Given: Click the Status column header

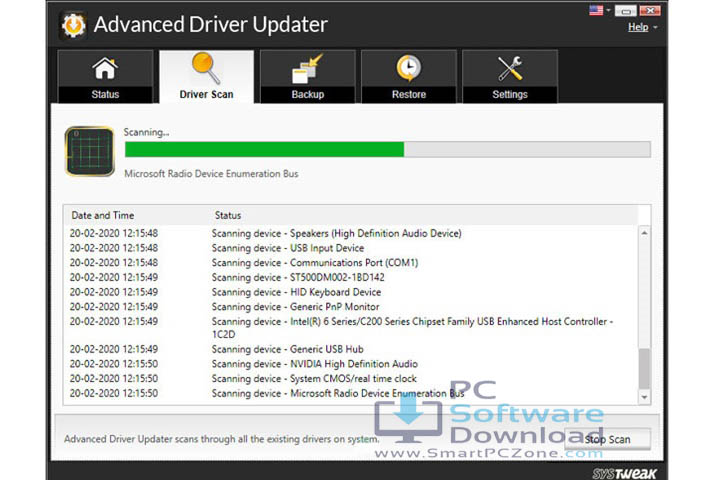Looking at the screenshot, I should [228, 215].
